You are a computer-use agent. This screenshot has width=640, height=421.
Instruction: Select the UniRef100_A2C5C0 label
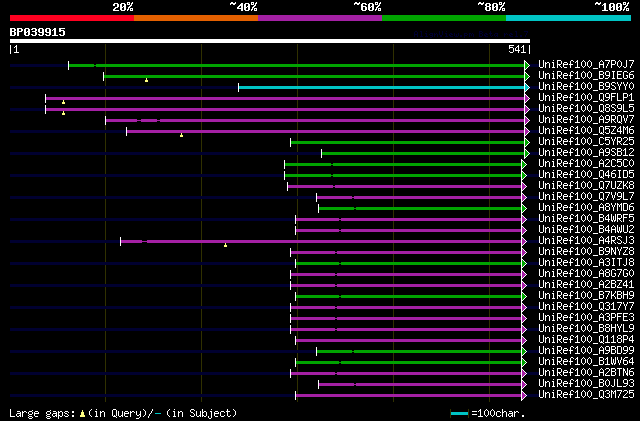tap(586, 163)
